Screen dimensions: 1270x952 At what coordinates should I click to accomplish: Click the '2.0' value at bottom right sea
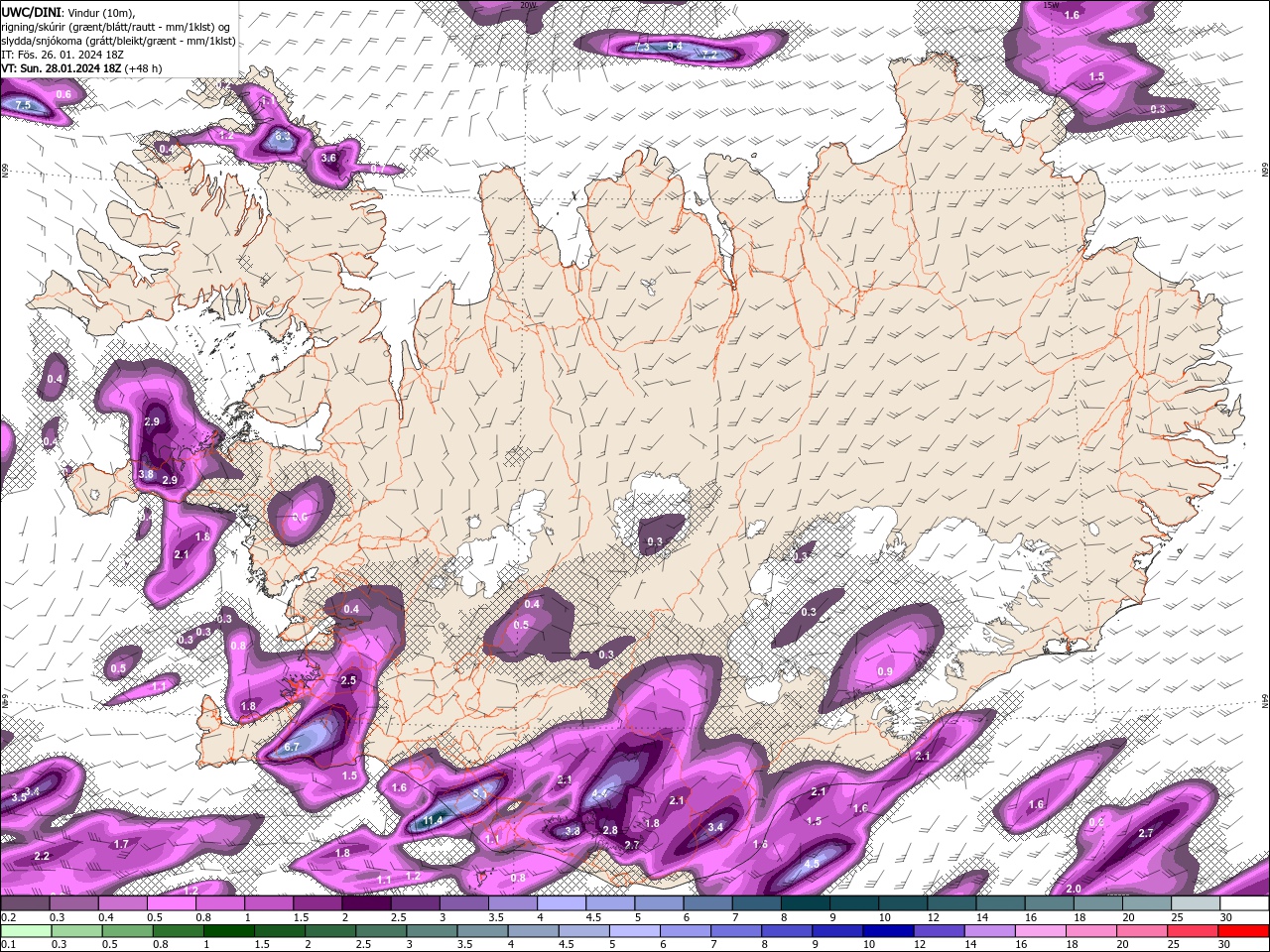tap(1074, 889)
